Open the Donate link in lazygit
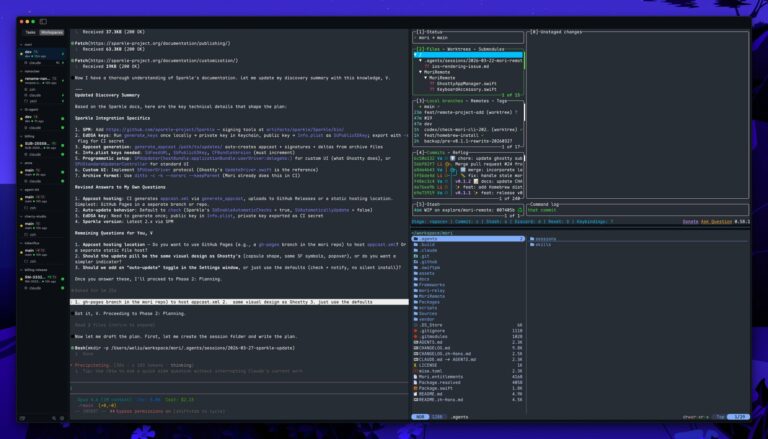768x439 pixels. pyautogui.click(x=690, y=222)
